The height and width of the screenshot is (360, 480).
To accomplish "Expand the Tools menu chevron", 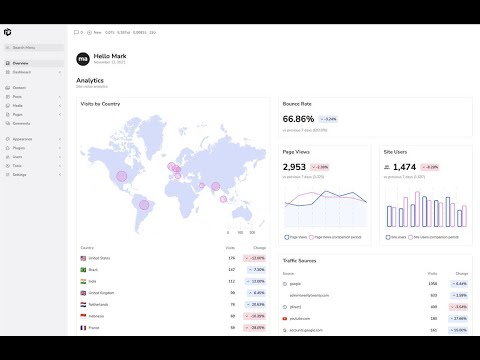I will tap(60, 166).
